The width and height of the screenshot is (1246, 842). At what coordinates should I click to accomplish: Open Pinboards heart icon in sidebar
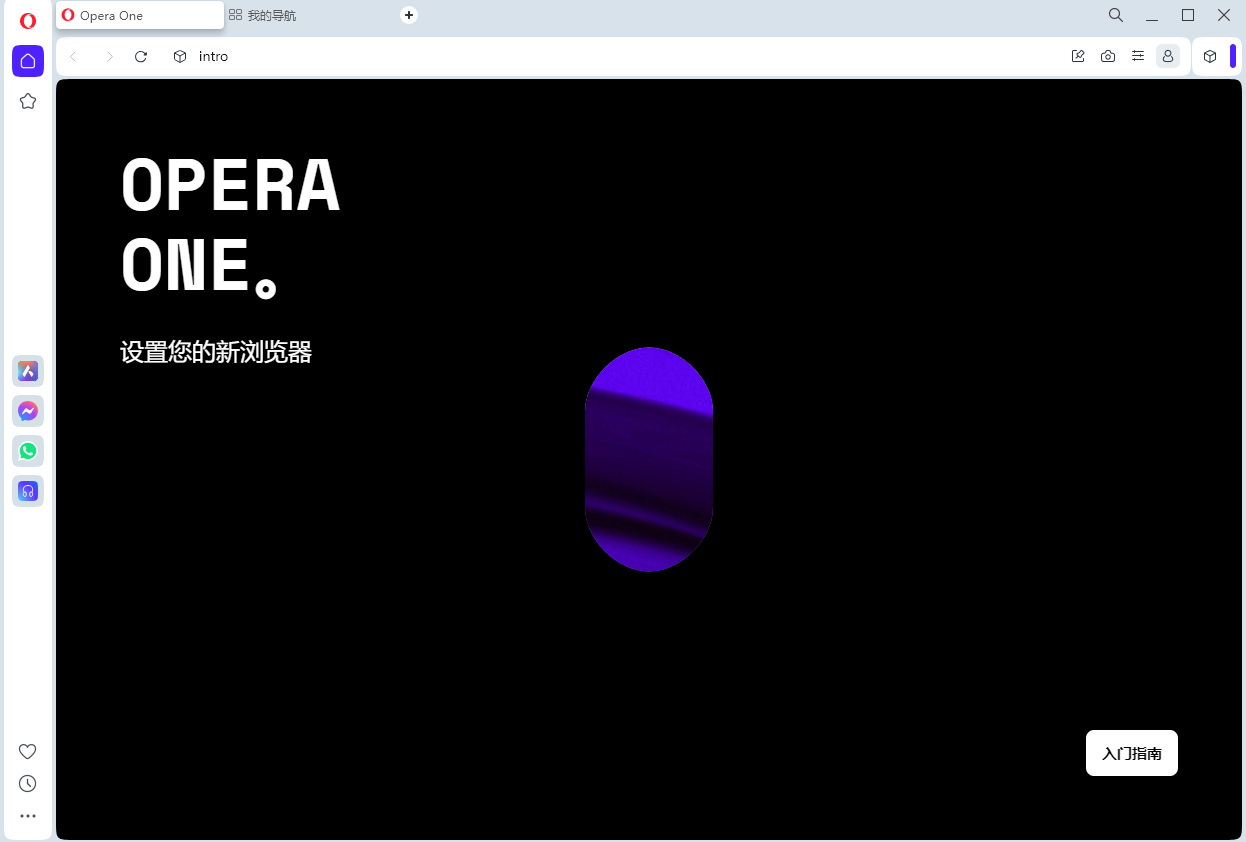click(28, 752)
